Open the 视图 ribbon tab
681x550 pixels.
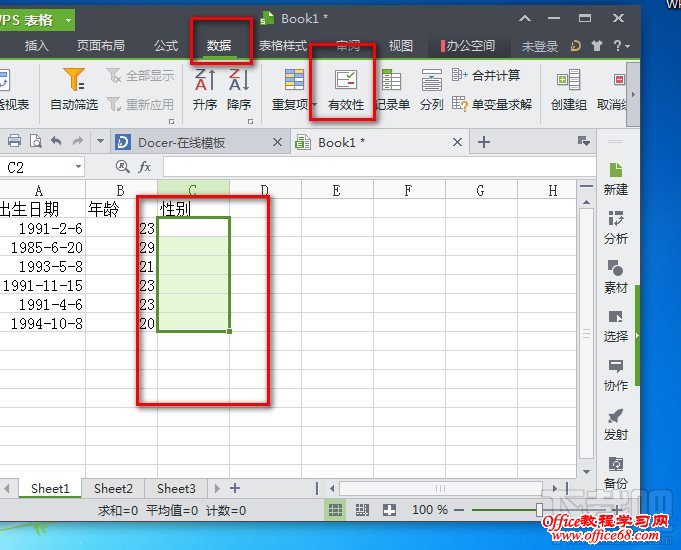coord(400,46)
